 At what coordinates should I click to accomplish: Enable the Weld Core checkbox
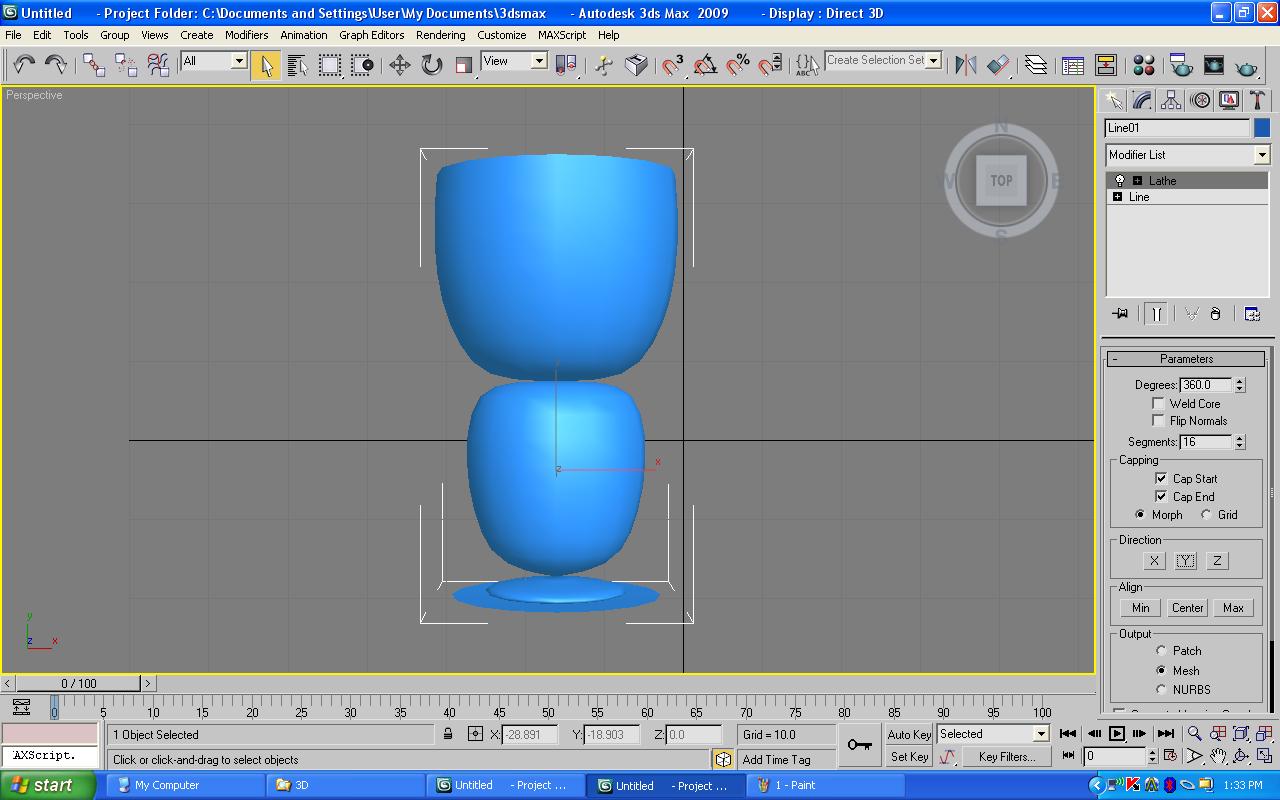coord(1158,403)
